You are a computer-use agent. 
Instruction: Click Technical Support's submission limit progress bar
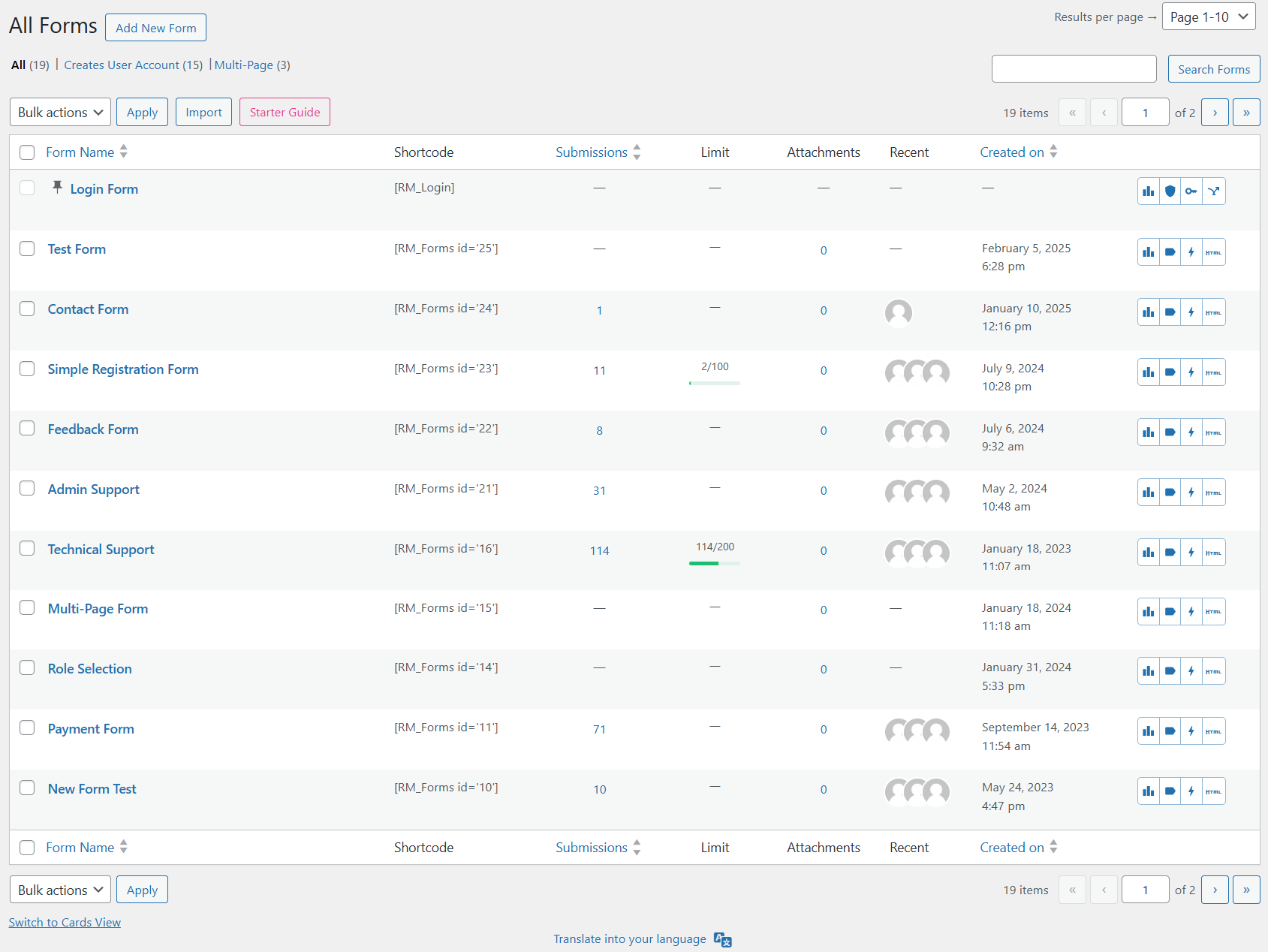pyautogui.click(x=714, y=562)
